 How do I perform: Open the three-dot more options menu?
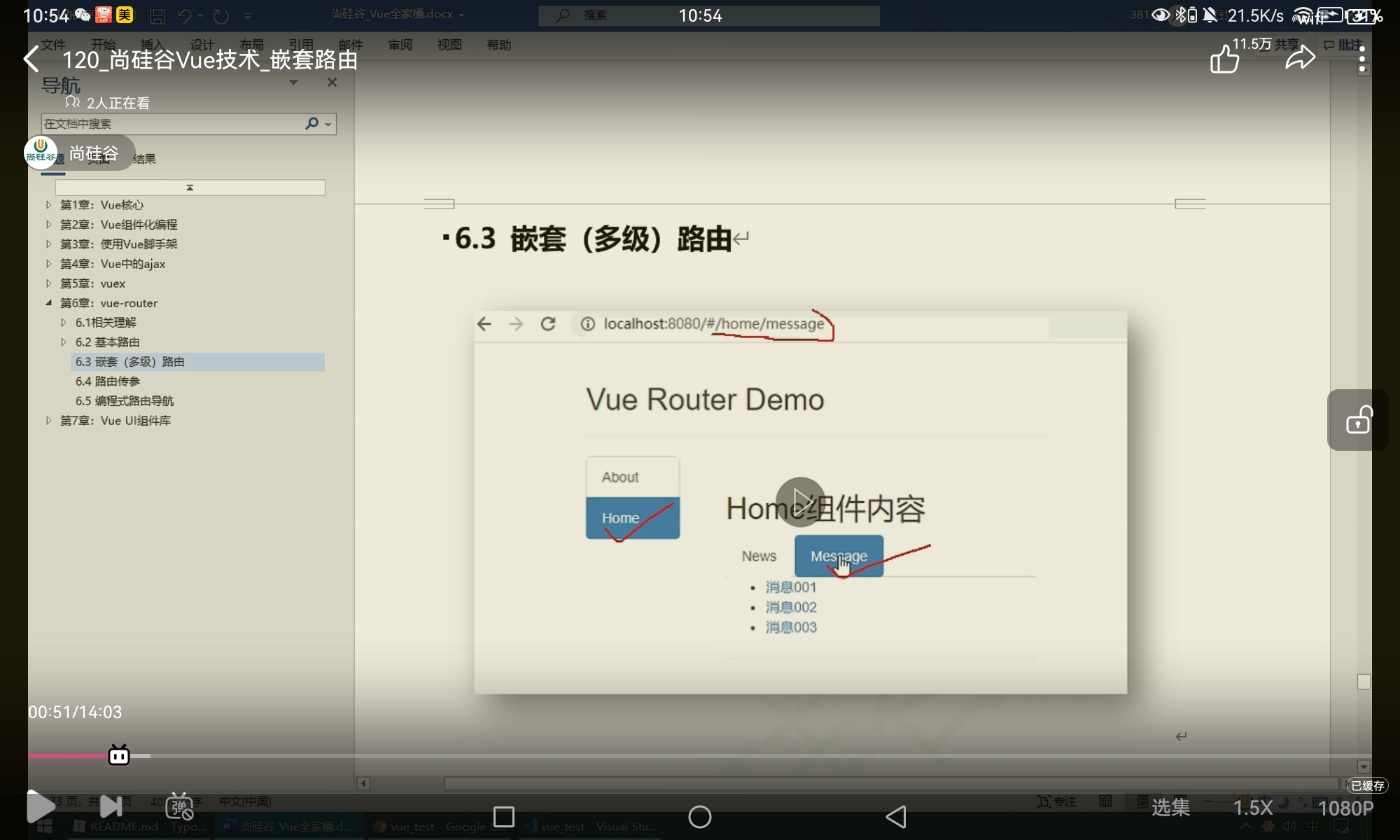pyautogui.click(x=1361, y=59)
